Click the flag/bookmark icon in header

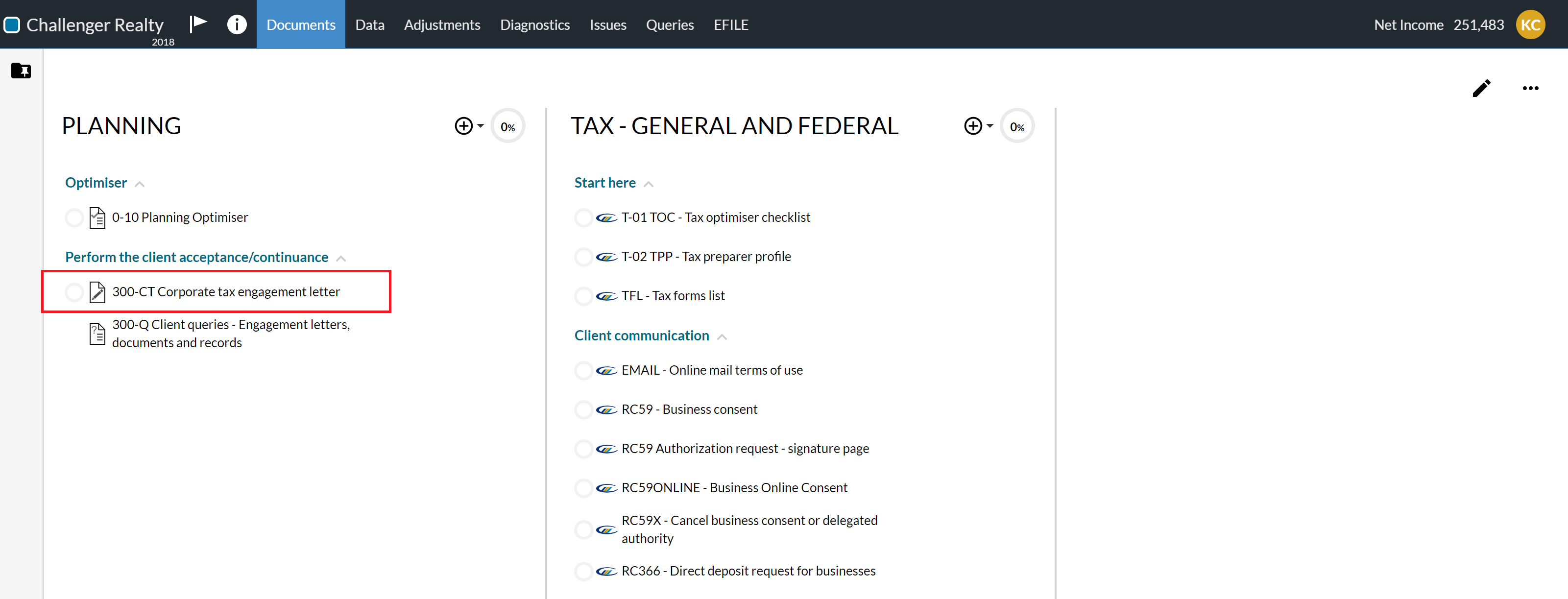(196, 24)
